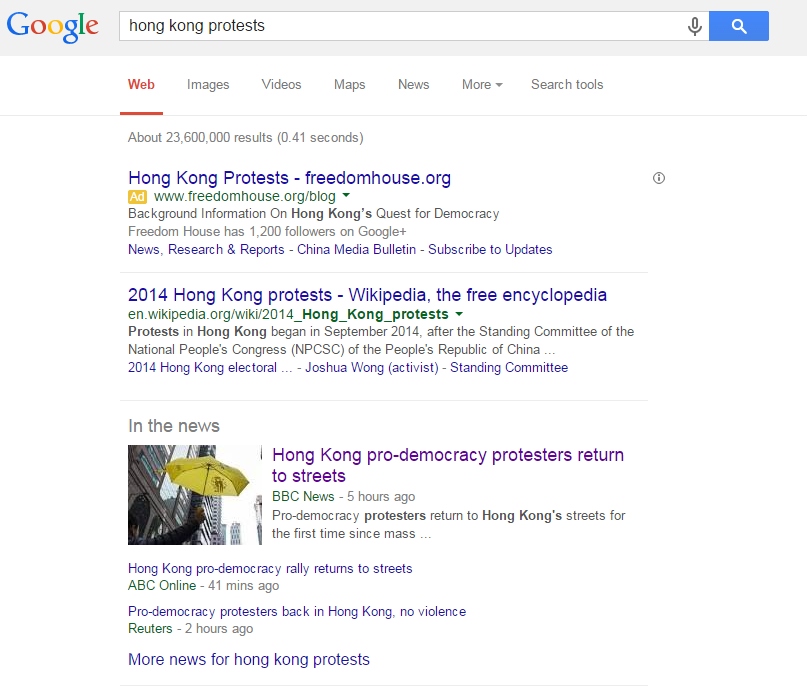The height and width of the screenshot is (688, 807).
Task: Expand arrow beside en.wikipedia.org URL
Action: point(459,314)
